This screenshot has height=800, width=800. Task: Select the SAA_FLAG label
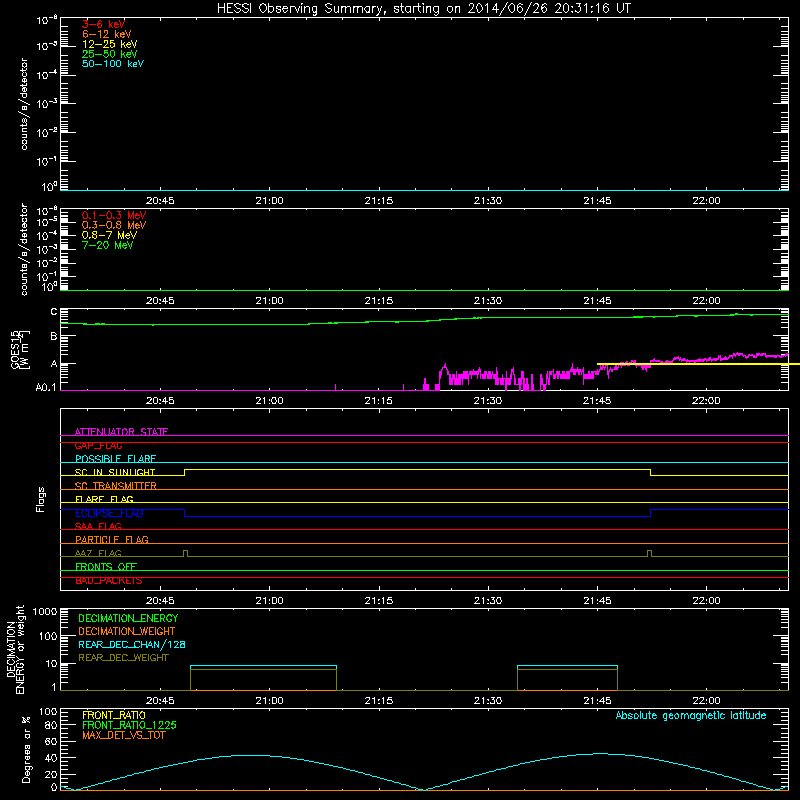pos(98,526)
